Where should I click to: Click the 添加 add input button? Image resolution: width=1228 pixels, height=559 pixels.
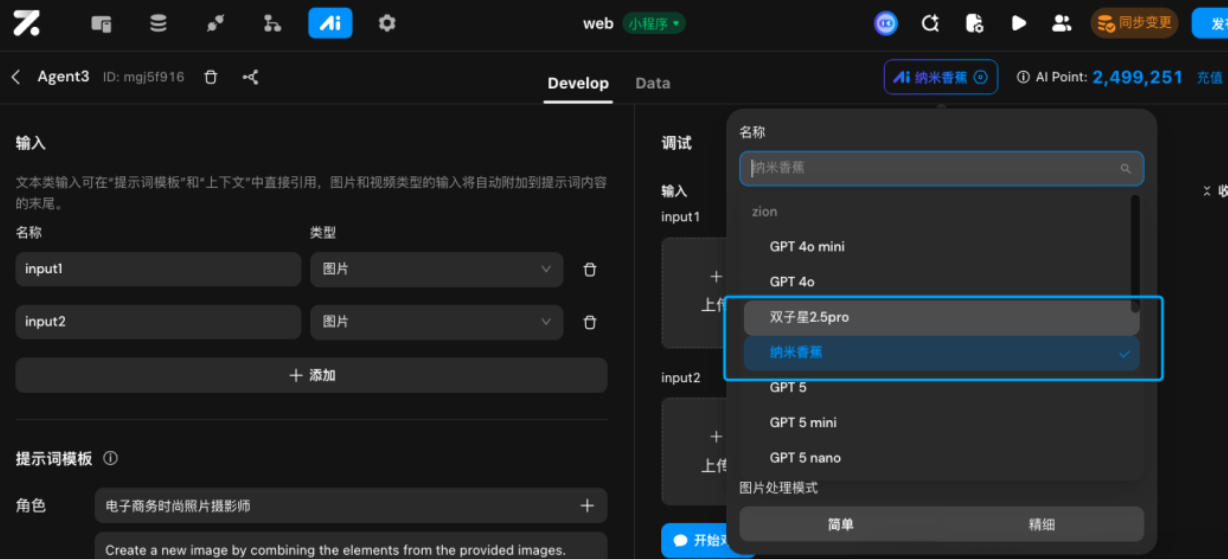click(x=311, y=375)
